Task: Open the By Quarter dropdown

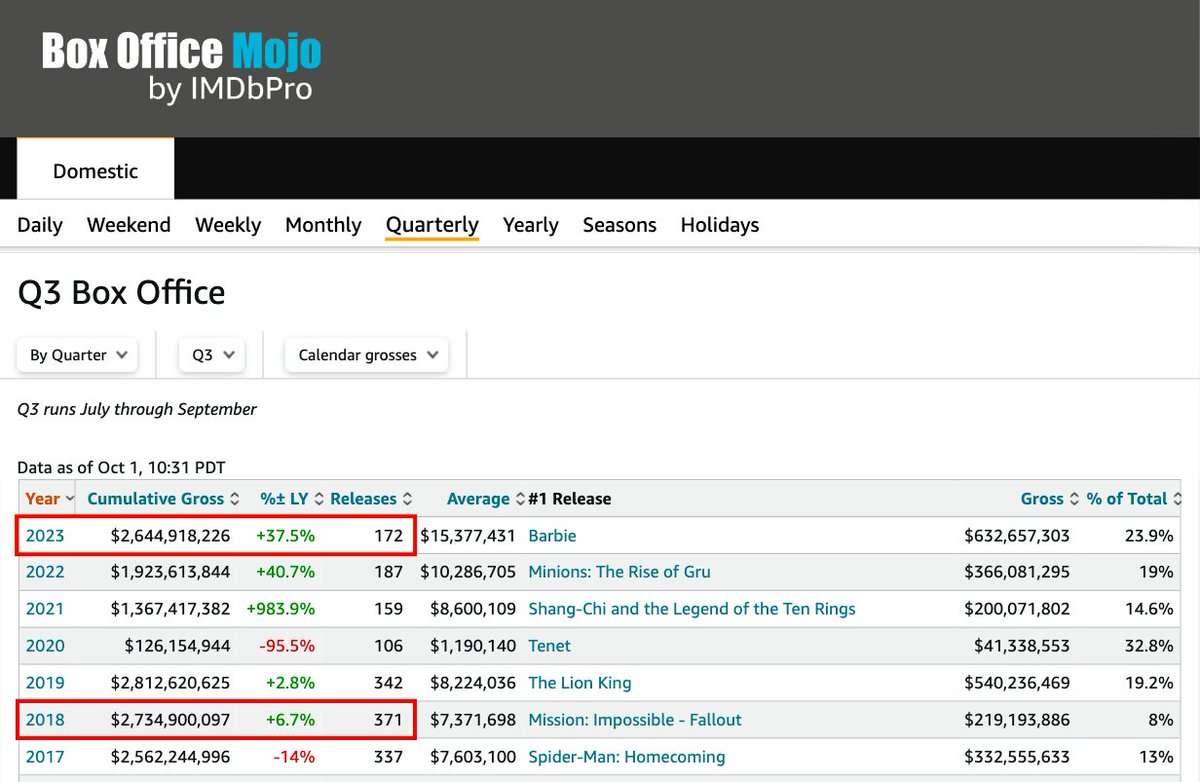Action: coord(77,355)
